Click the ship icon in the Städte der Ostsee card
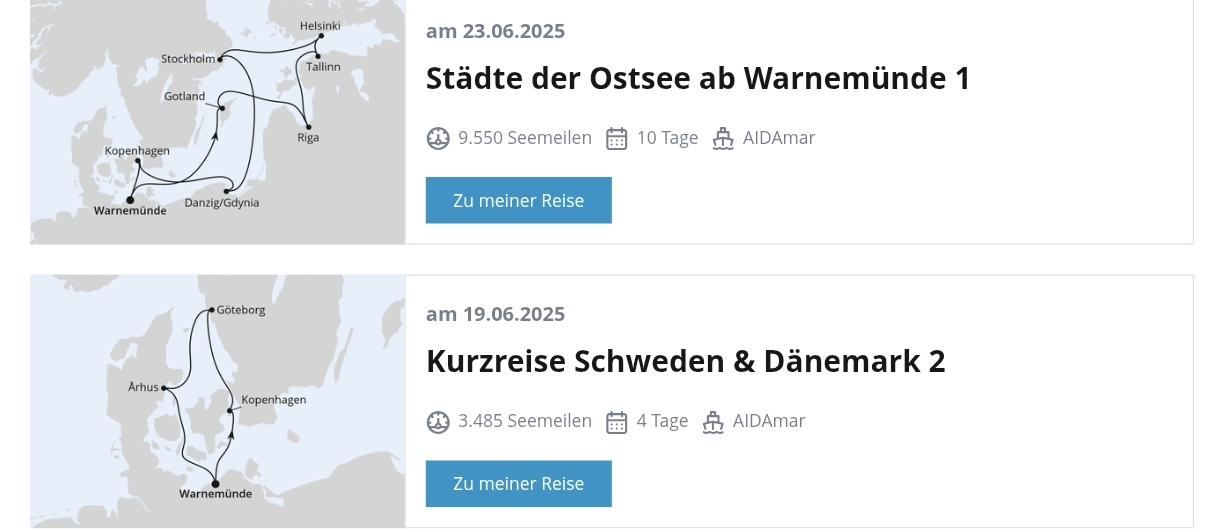This screenshot has height=532, width=1224. [x=723, y=138]
